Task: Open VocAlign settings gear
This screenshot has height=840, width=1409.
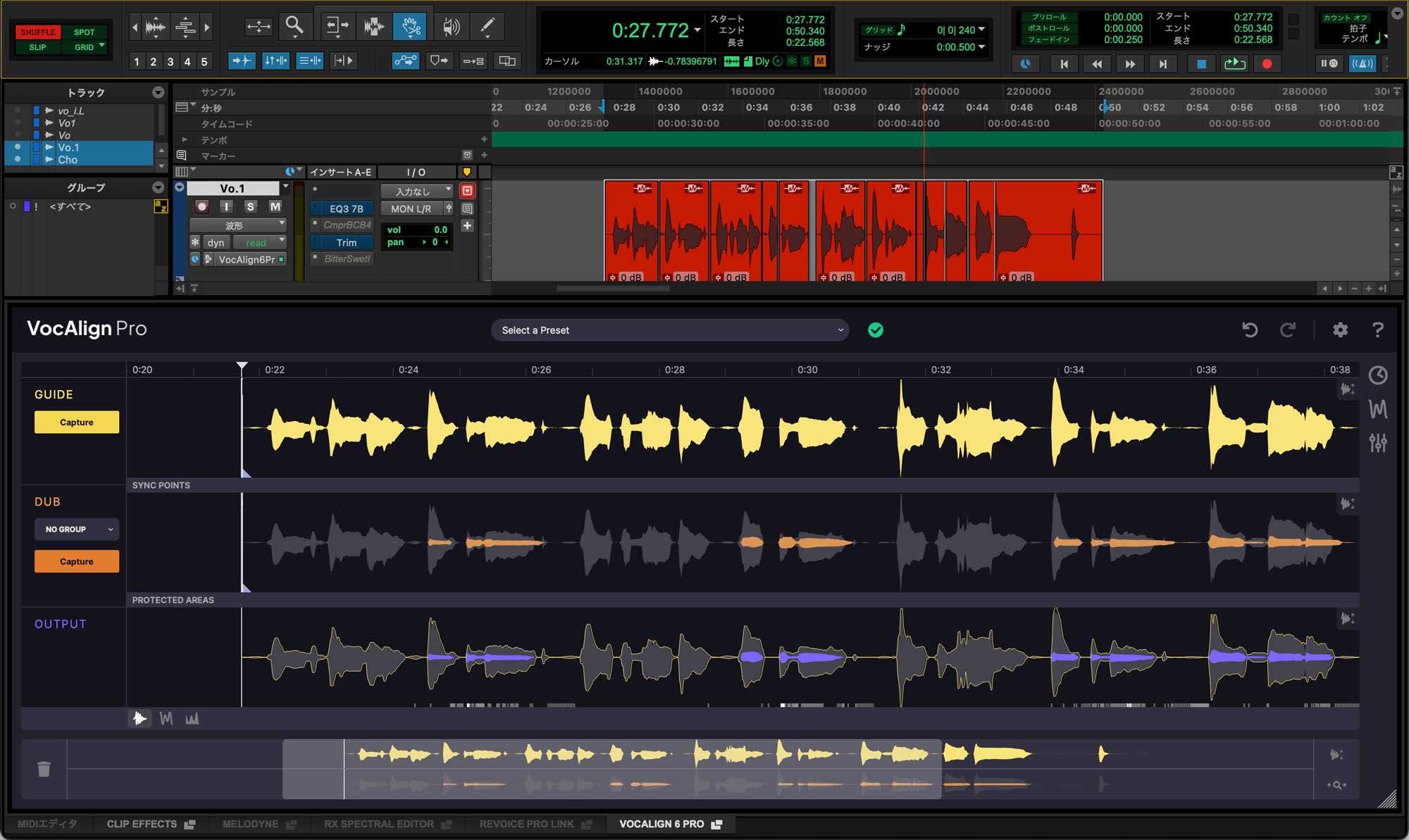Action: click(1340, 330)
